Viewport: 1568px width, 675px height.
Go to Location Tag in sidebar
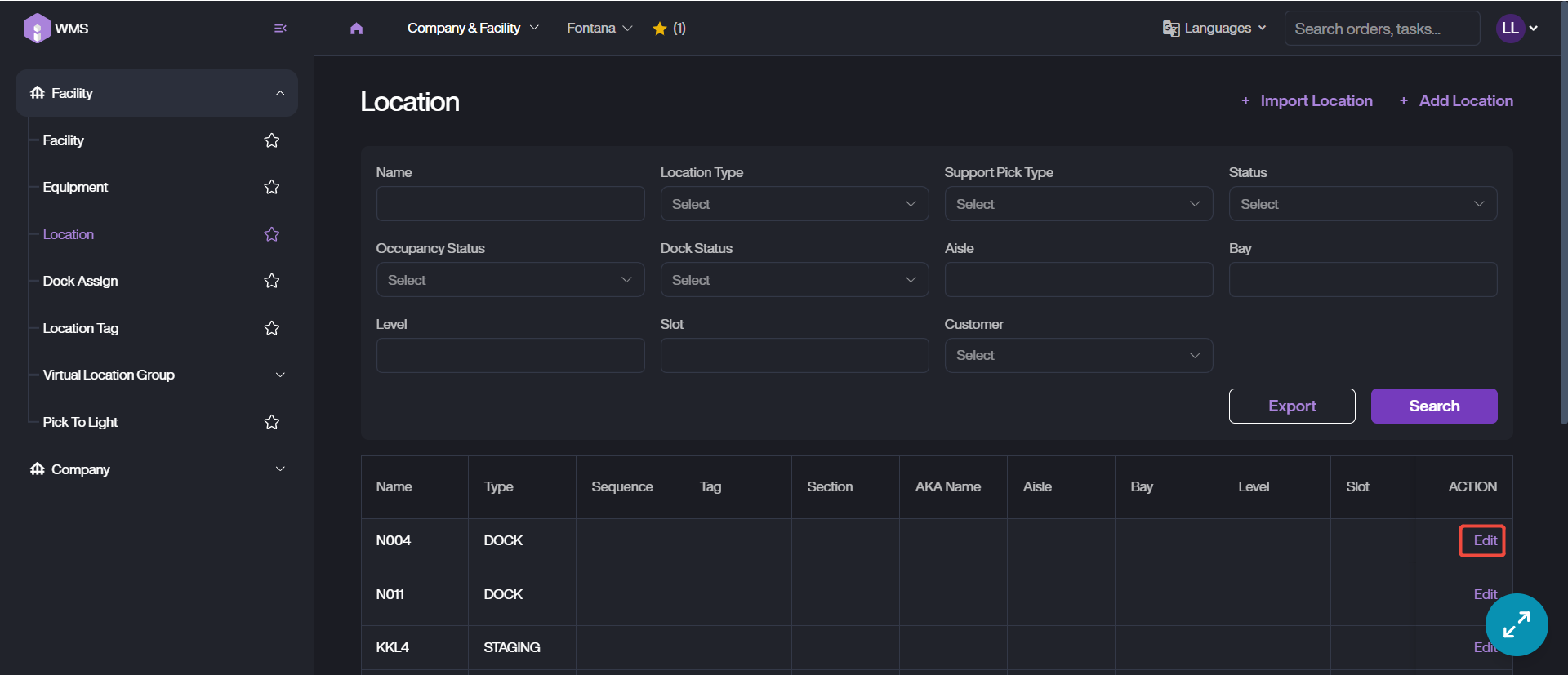(x=81, y=328)
